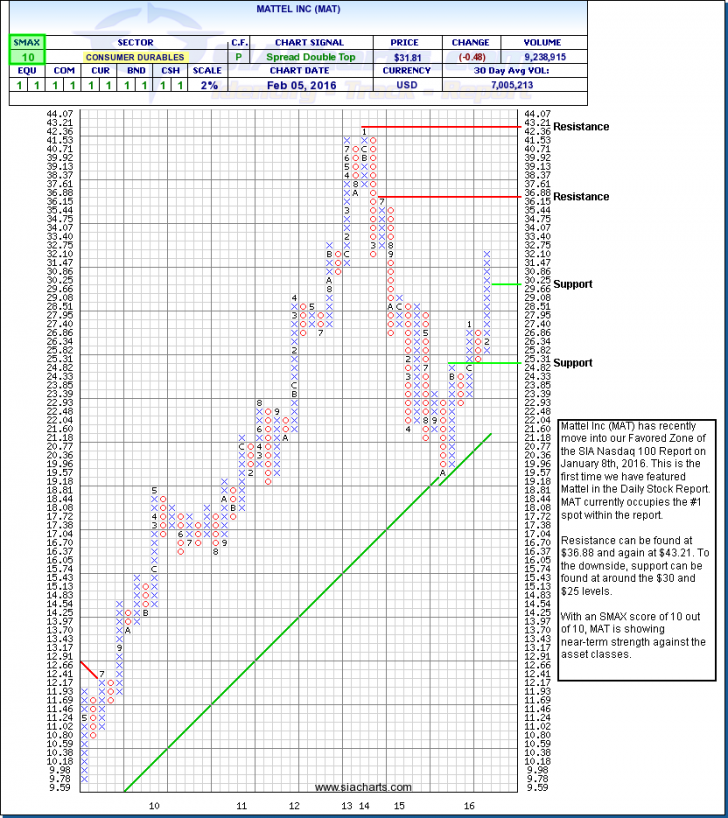Click the lower Support label near 25.31
Viewport: 728px width, 818px height.
573,363
